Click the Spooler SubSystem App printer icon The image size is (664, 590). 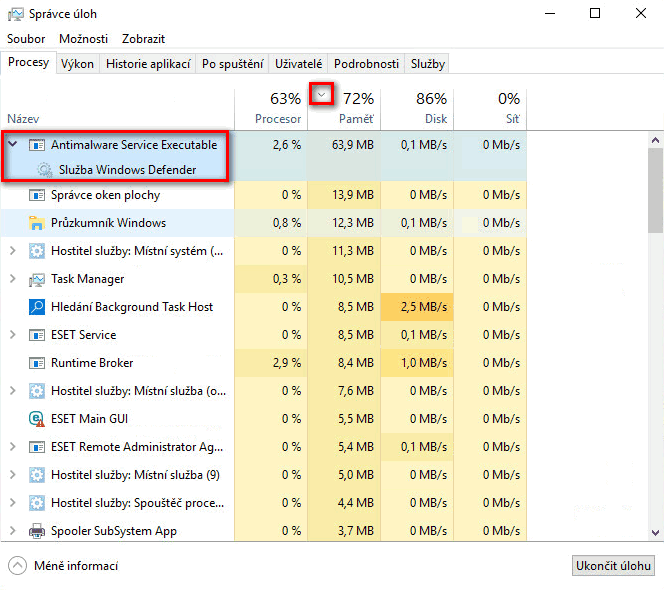[37, 531]
